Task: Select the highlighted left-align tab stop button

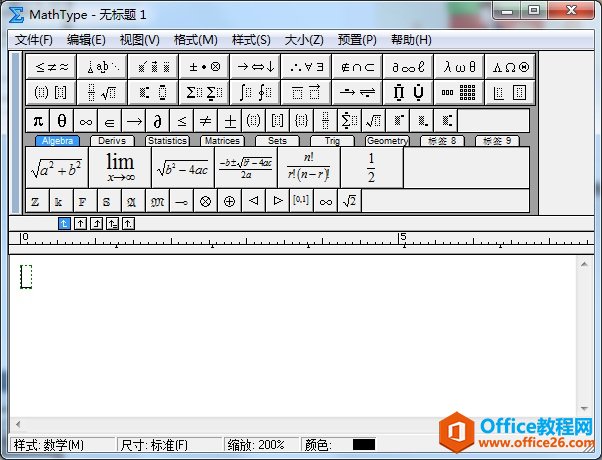Action: point(64,223)
